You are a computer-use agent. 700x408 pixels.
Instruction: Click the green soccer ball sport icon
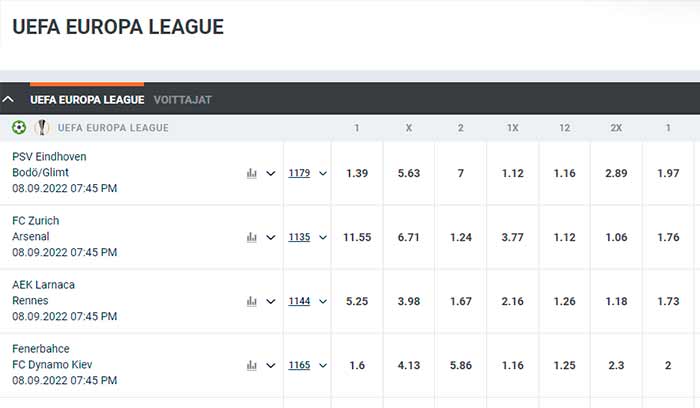coord(19,128)
